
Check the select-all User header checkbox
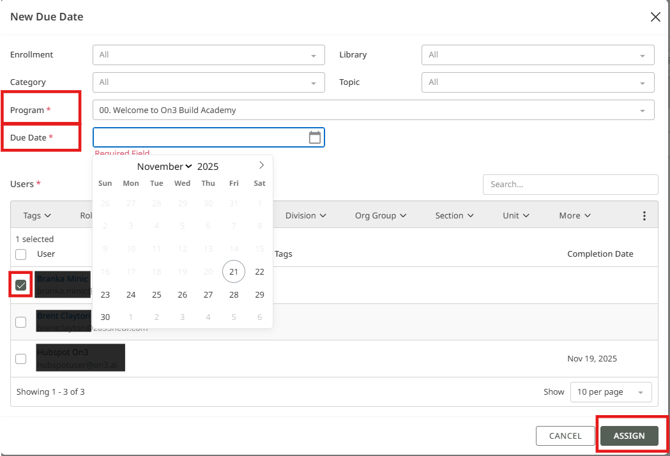pos(21,254)
